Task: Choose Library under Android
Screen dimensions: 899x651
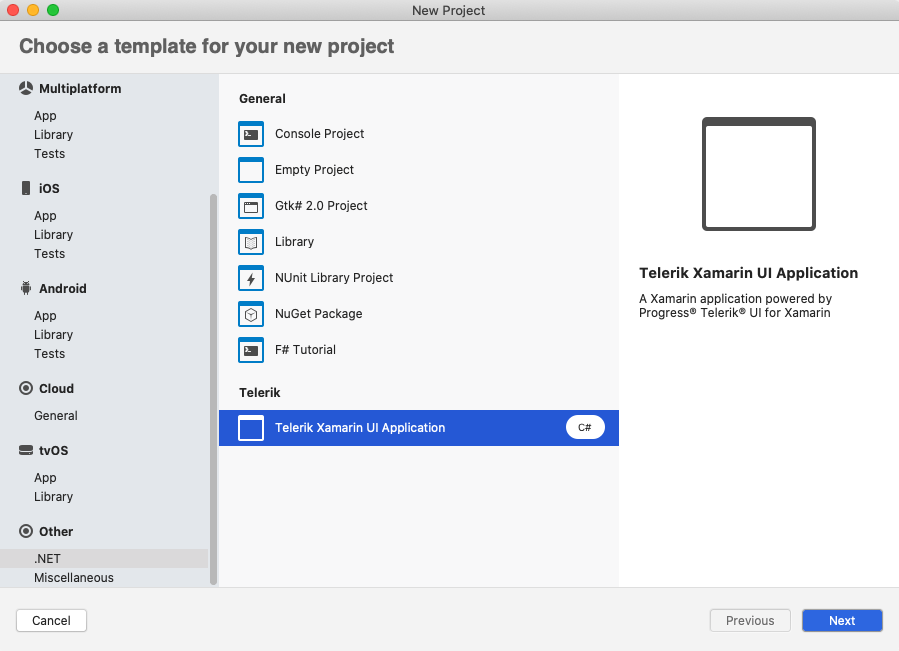Action: [x=53, y=334]
